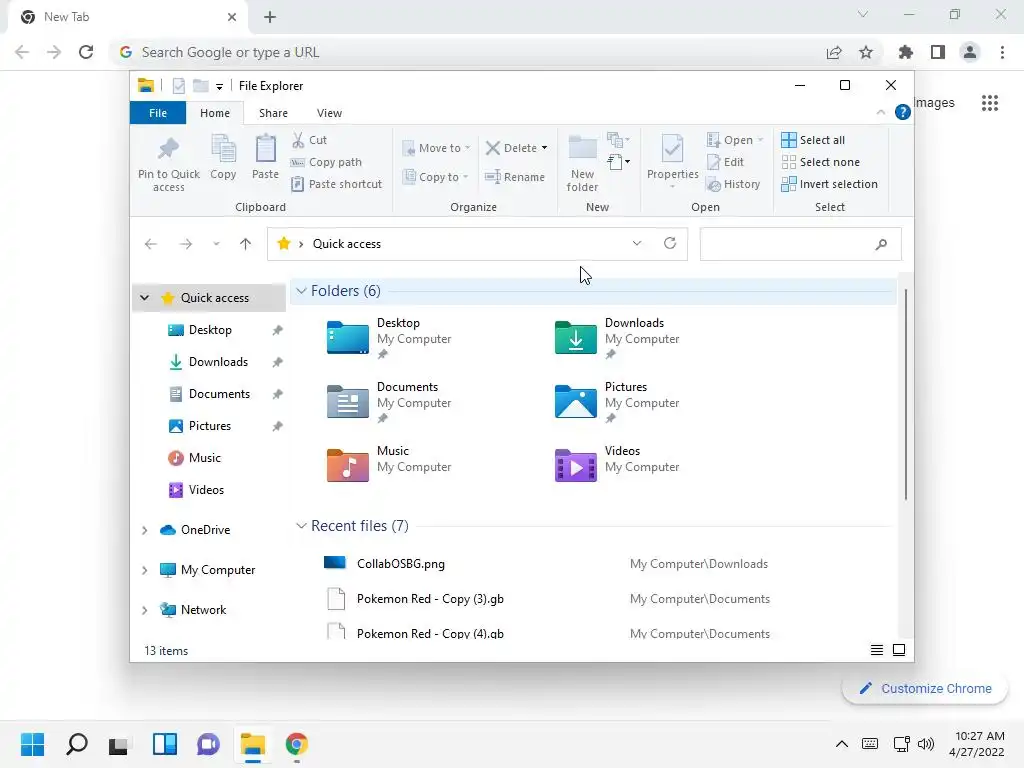Open the Videos folder tile
The width and height of the screenshot is (1024, 768).
click(x=617, y=464)
